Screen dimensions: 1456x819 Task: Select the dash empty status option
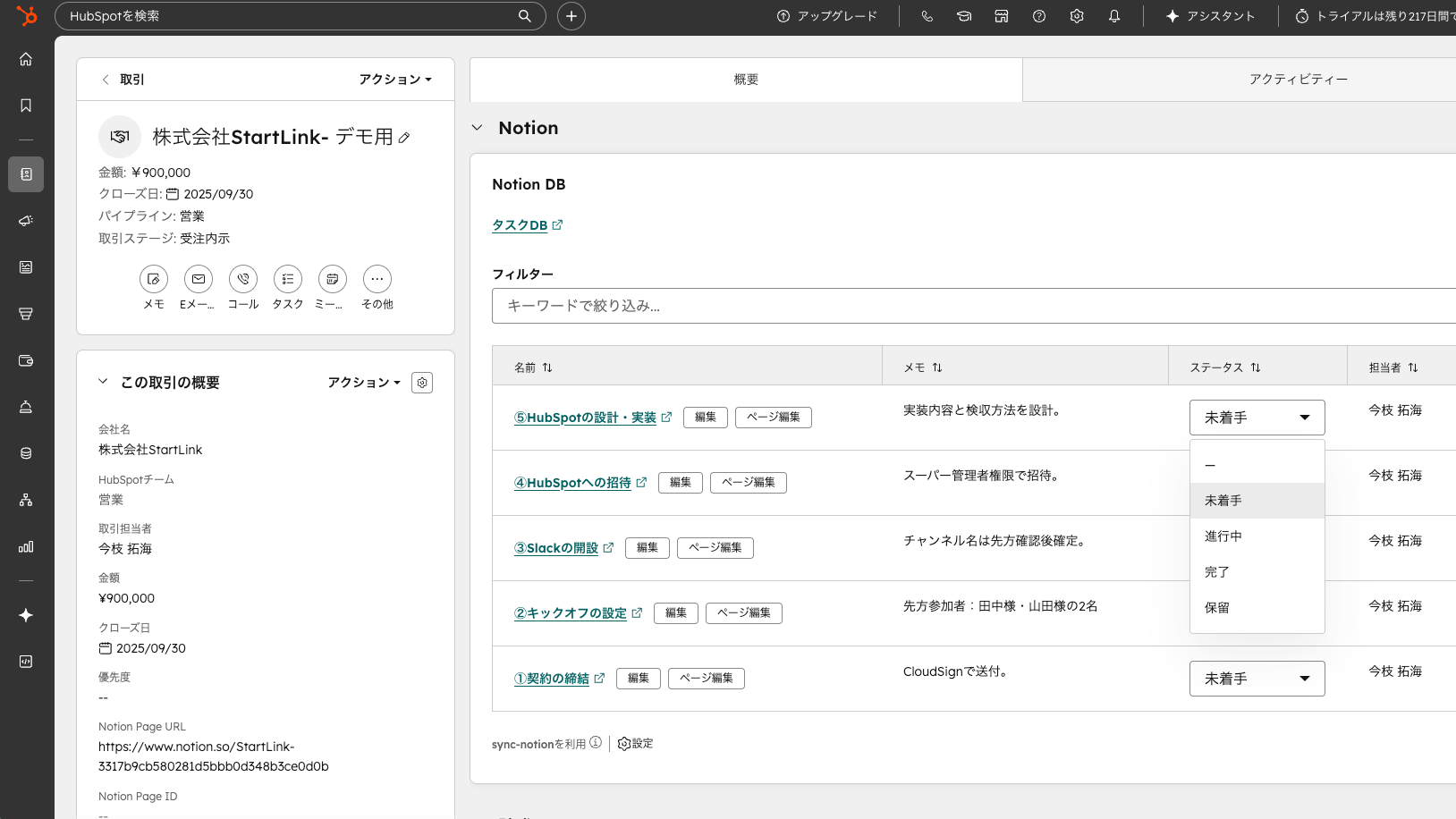1257,465
